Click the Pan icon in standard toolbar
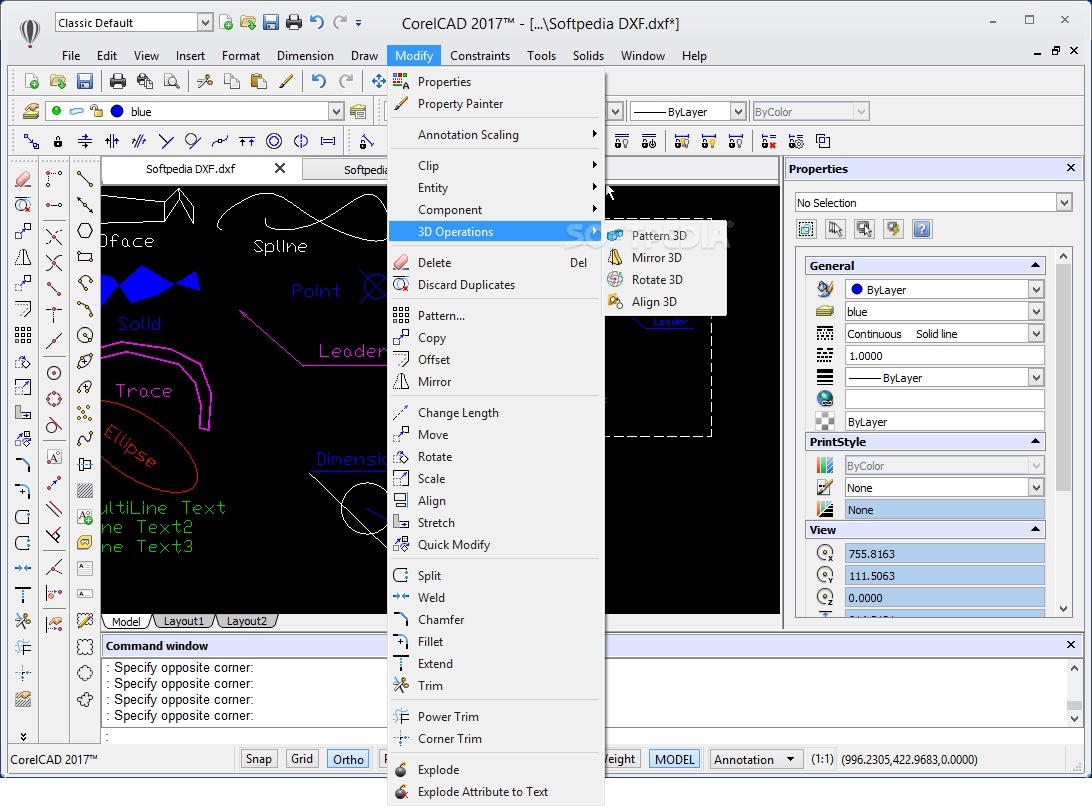Screen dimensions: 1092x806 click(x=378, y=82)
